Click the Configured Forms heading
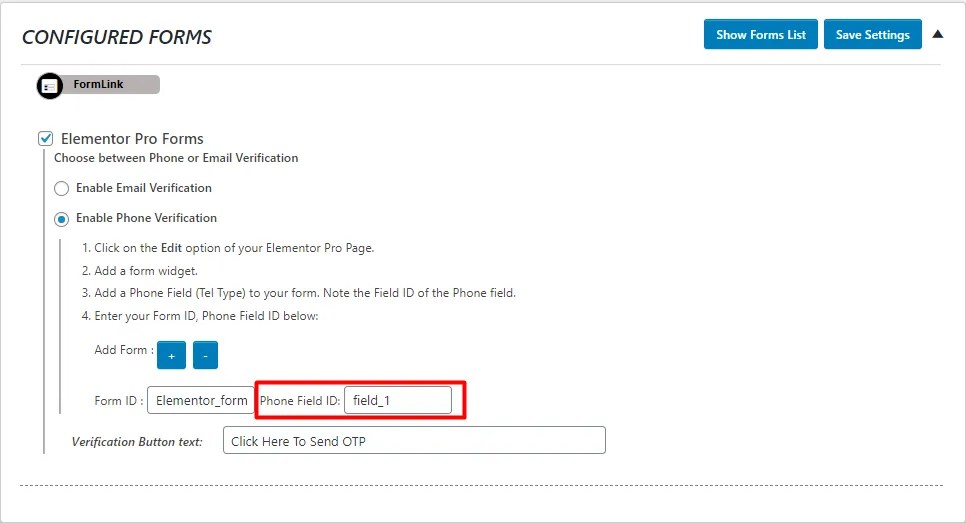Image resolution: width=966 pixels, height=523 pixels. point(117,37)
